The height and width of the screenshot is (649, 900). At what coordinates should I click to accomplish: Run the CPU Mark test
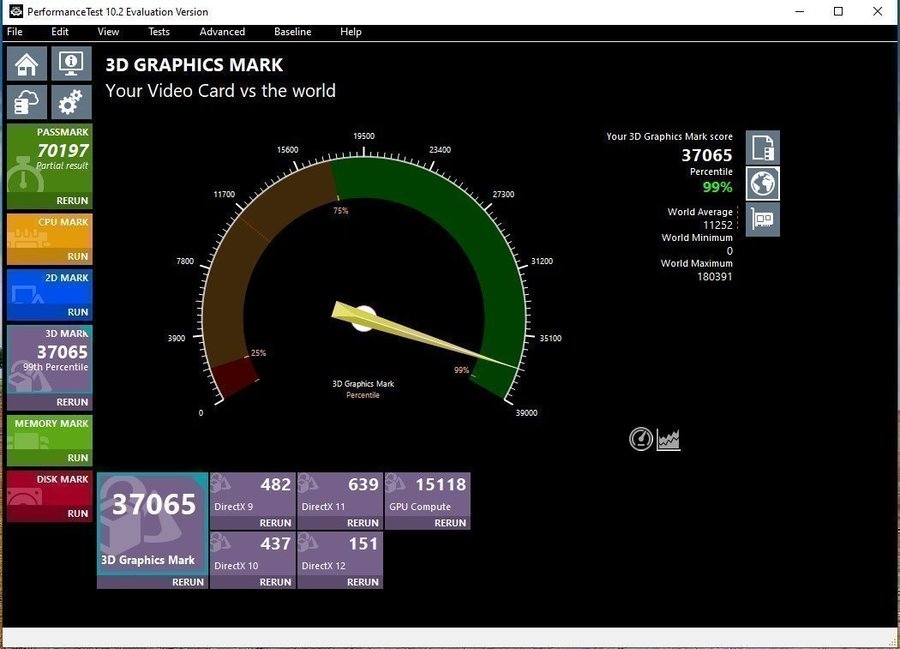77,257
